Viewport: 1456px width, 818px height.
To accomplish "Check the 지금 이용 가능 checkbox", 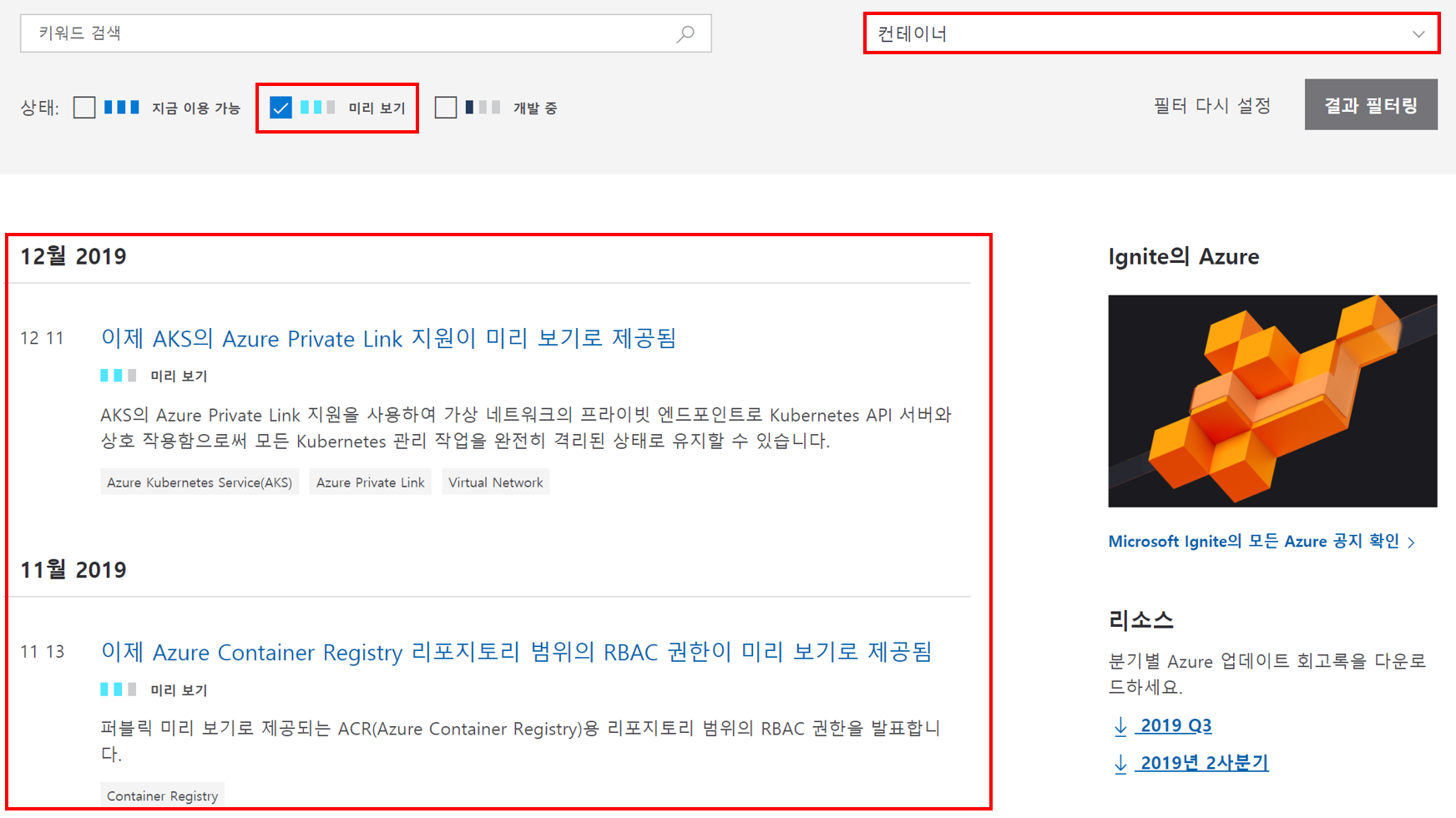I will [84, 108].
